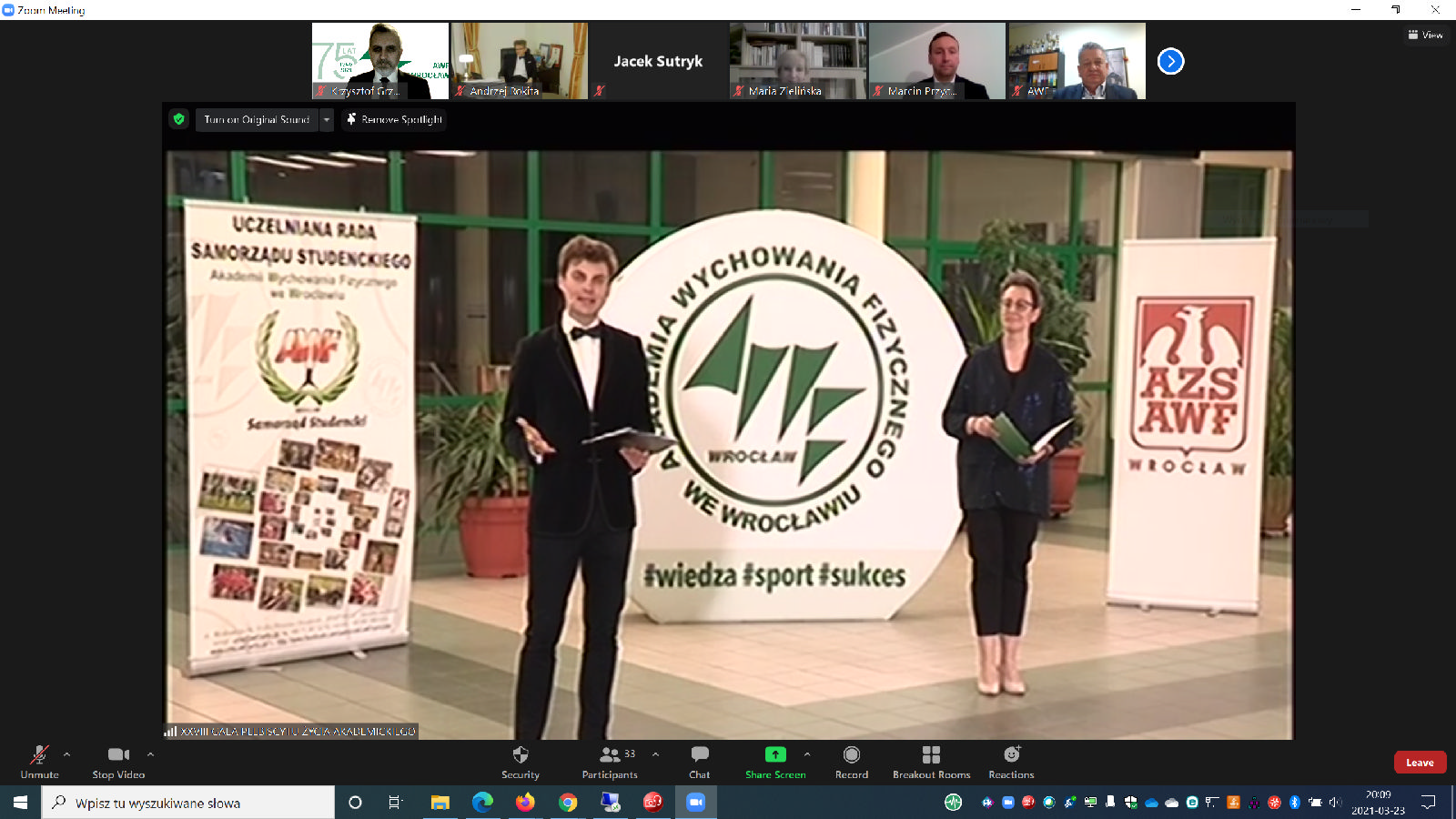Open Google Chrome from taskbar
This screenshot has width=1456, height=819.
click(568, 803)
